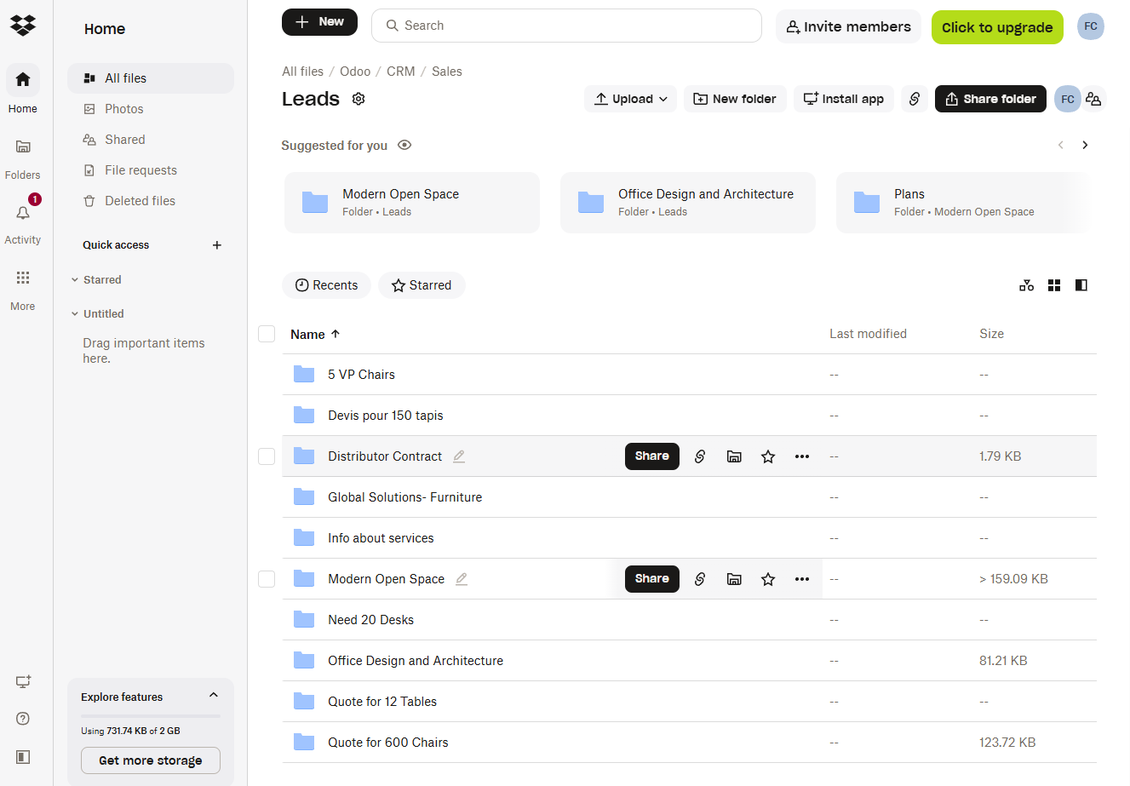
Task: Tick the Distributor Contract checkbox
Action: pyautogui.click(x=267, y=456)
